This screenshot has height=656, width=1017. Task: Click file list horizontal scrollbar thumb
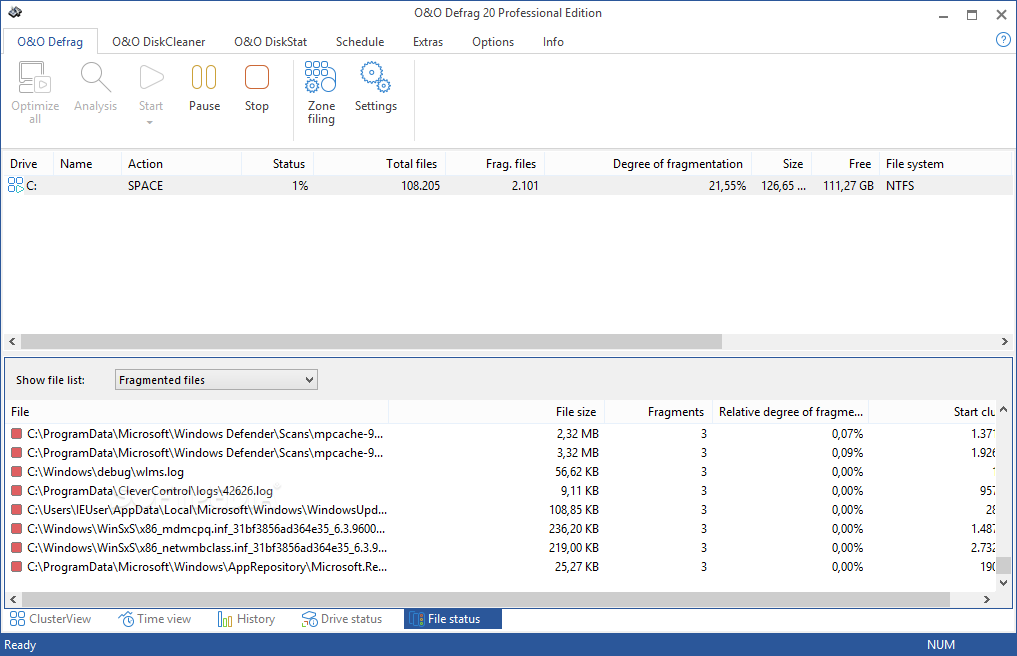point(486,600)
